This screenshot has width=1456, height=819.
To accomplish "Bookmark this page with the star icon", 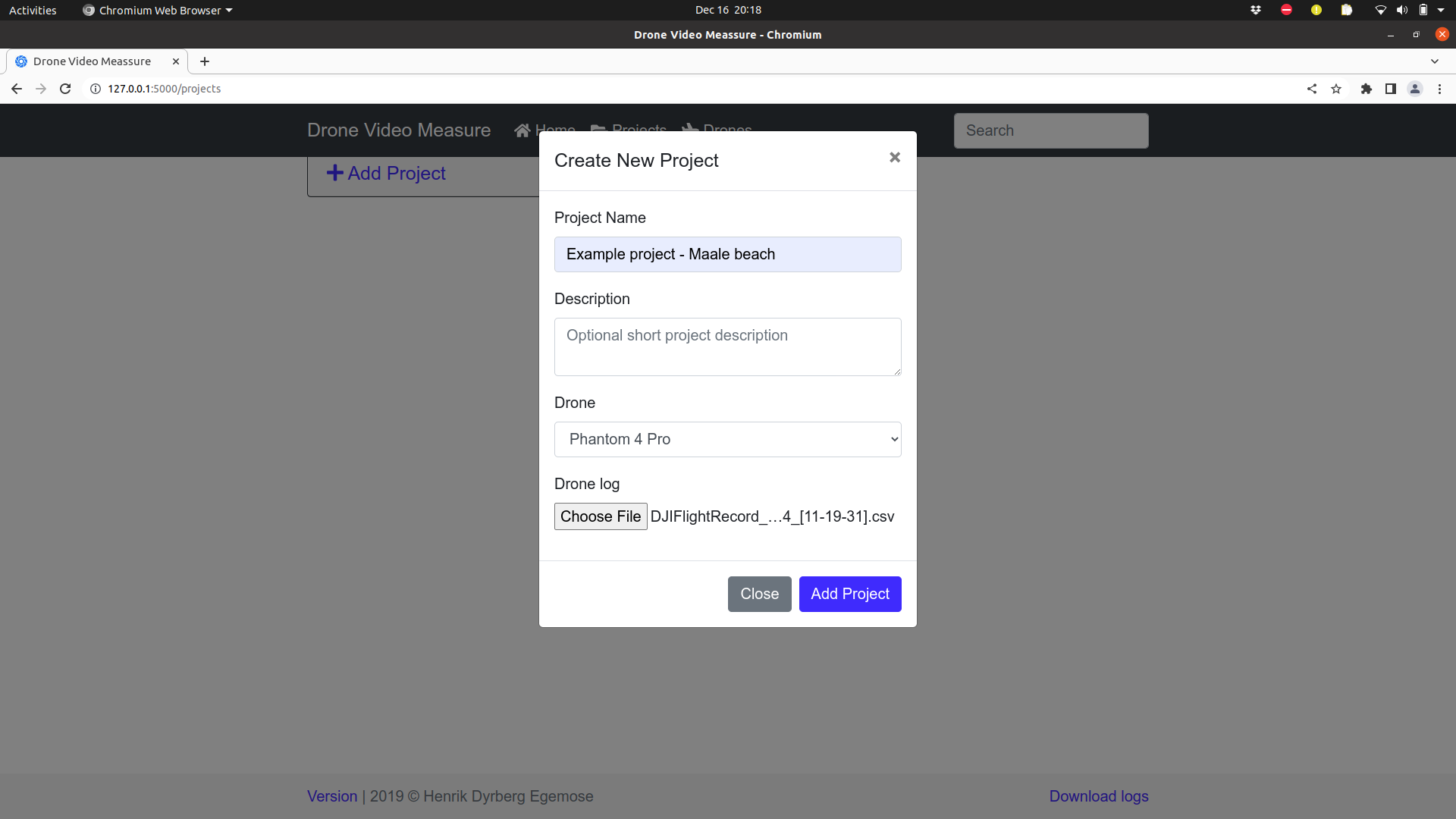I will tap(1336, 89).
